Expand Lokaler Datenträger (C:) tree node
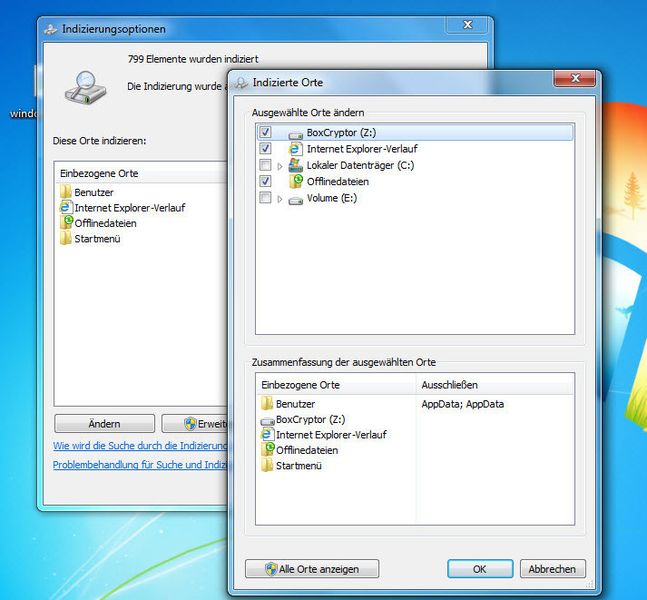Image resolution: width=647 pixels, height=600 pixels. pyautogui.click(x=280, y=166)
